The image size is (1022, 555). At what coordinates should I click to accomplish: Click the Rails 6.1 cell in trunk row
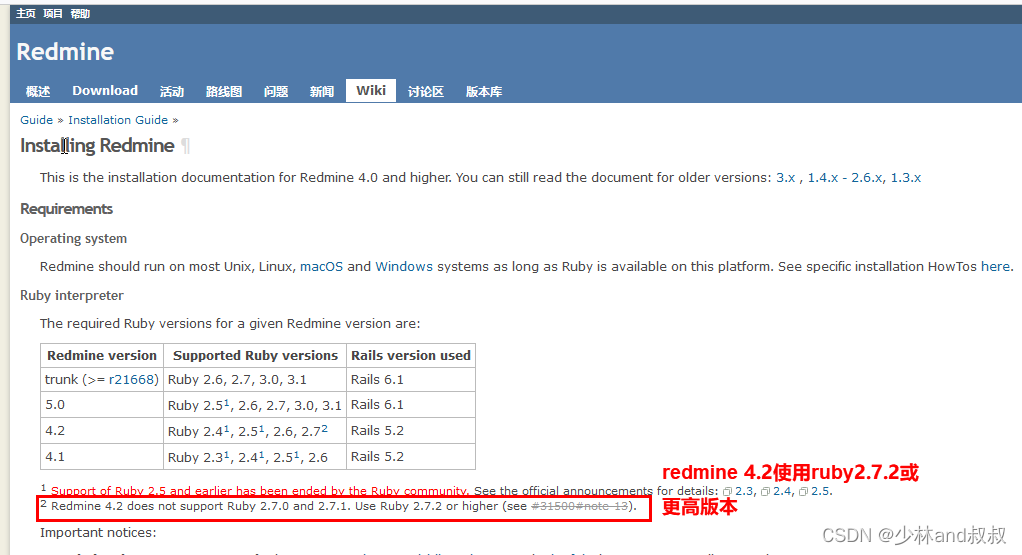pos(411,380)
